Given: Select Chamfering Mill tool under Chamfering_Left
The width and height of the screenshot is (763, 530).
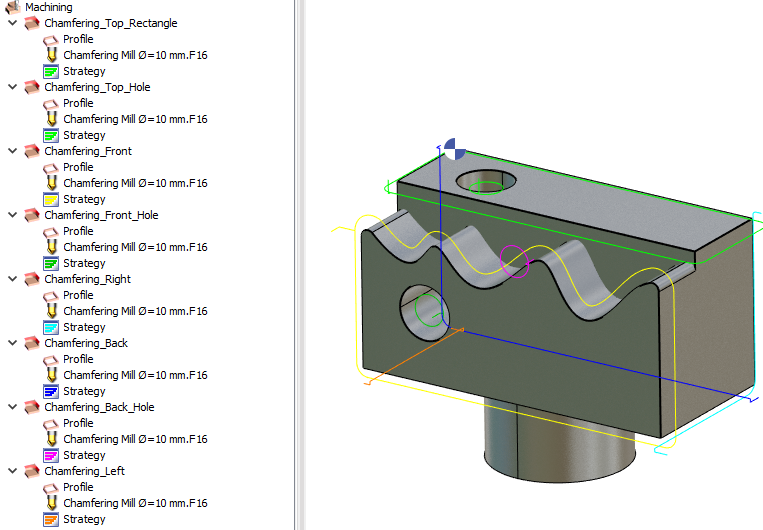Looking at the screenshot, I should (x=135, y=503).
